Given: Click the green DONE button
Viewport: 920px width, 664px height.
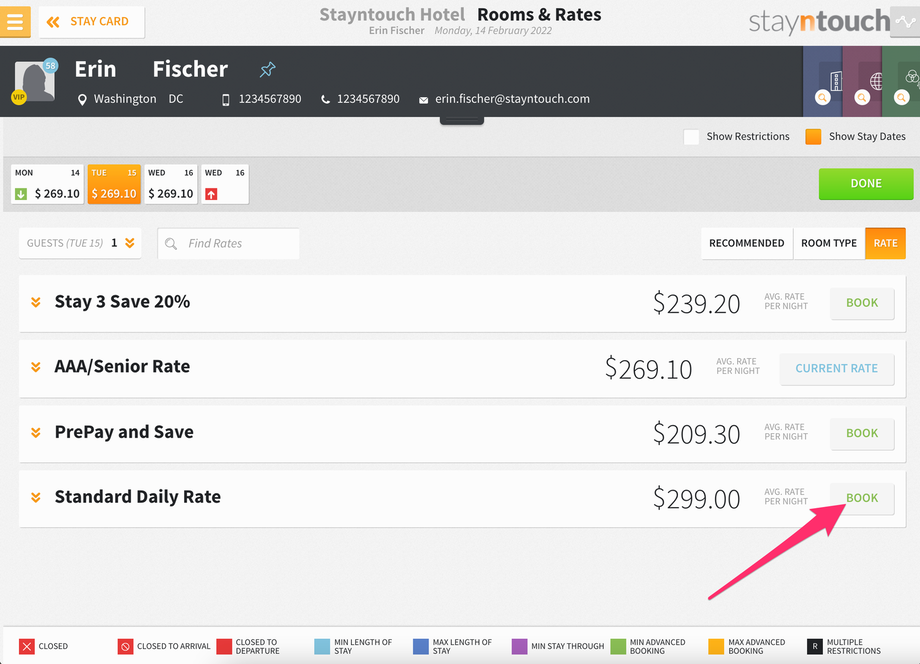Looking at the screenshot, I should (x=866, y=184).
